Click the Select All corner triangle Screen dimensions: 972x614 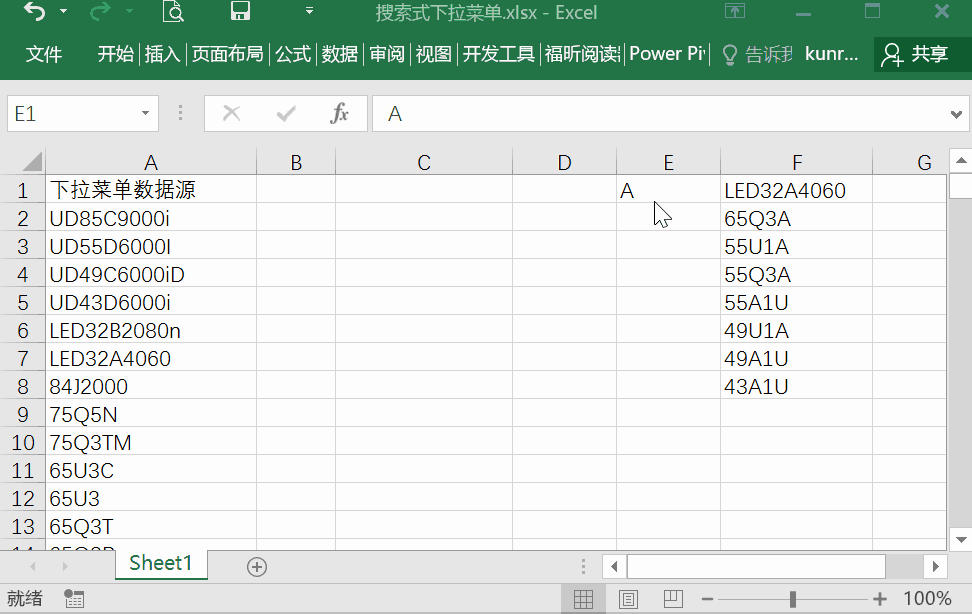[32, 162]
